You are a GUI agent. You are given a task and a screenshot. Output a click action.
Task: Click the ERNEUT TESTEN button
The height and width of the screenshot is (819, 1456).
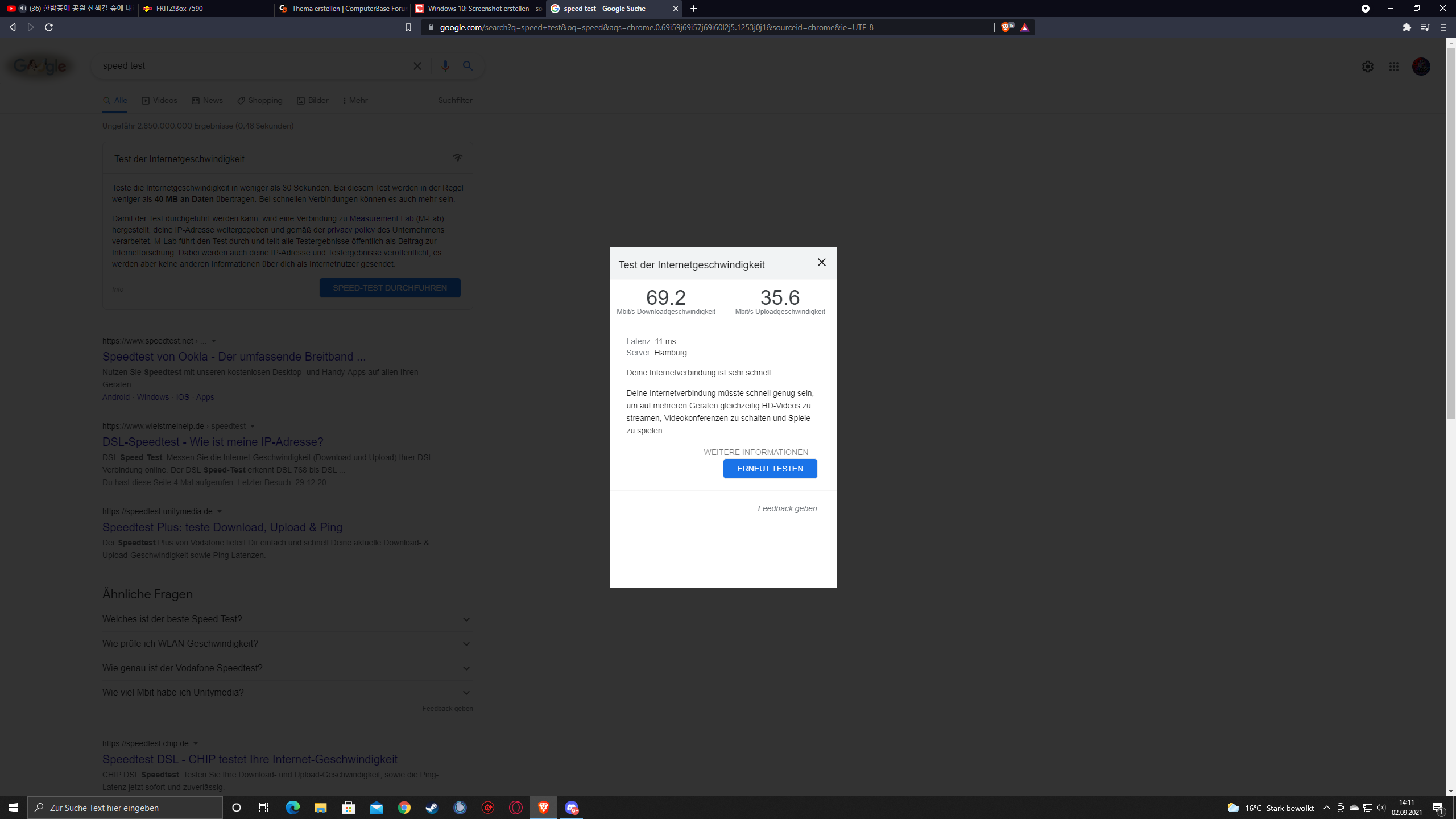(770, 469)
